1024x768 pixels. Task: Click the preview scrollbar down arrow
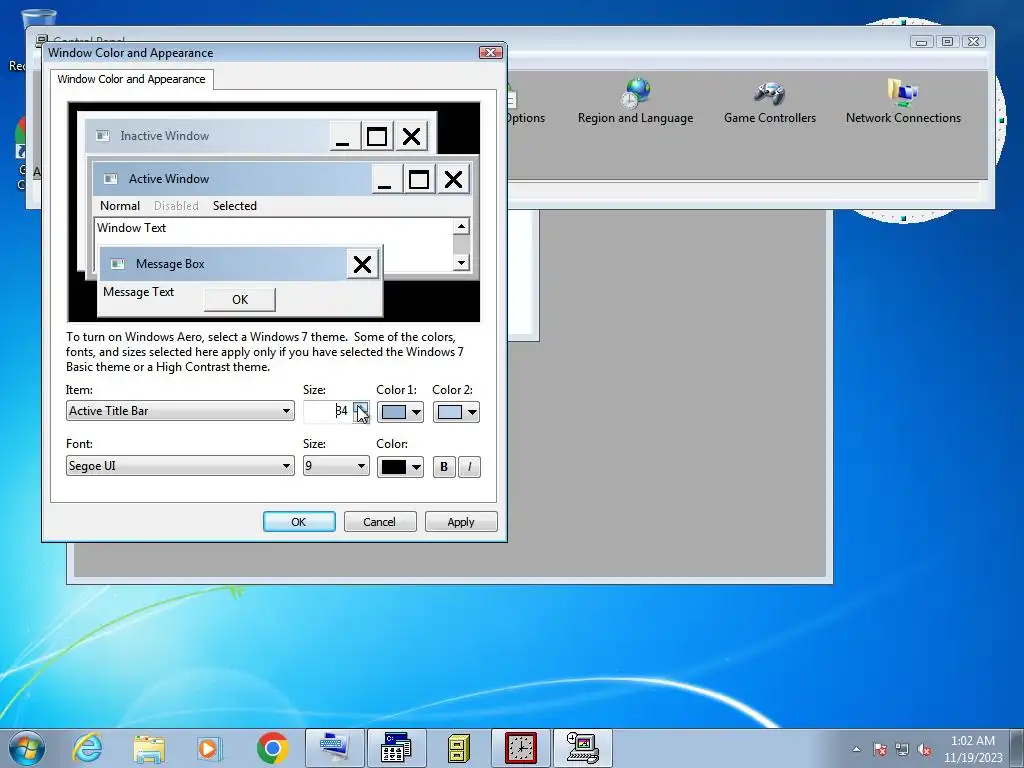pos(461,263)
